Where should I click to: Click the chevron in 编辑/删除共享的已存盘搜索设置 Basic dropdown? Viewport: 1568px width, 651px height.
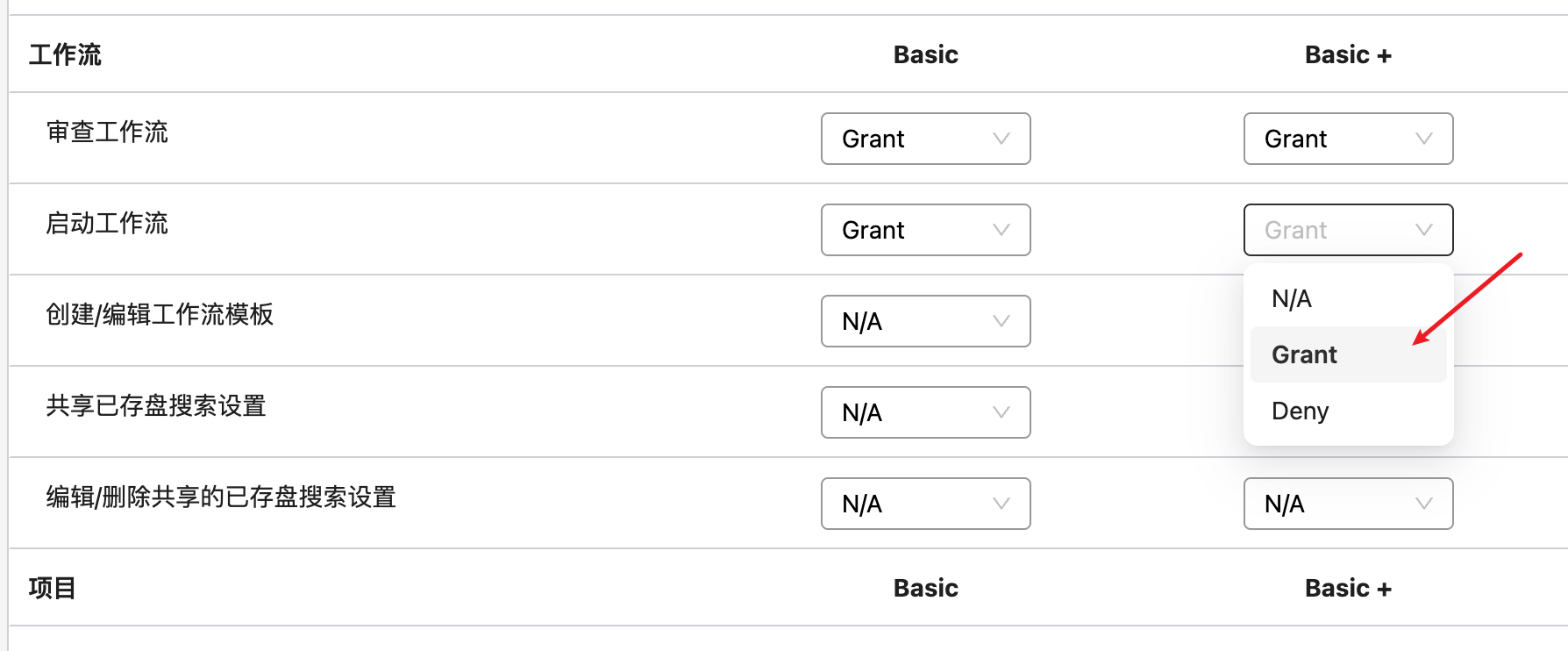1001,504
